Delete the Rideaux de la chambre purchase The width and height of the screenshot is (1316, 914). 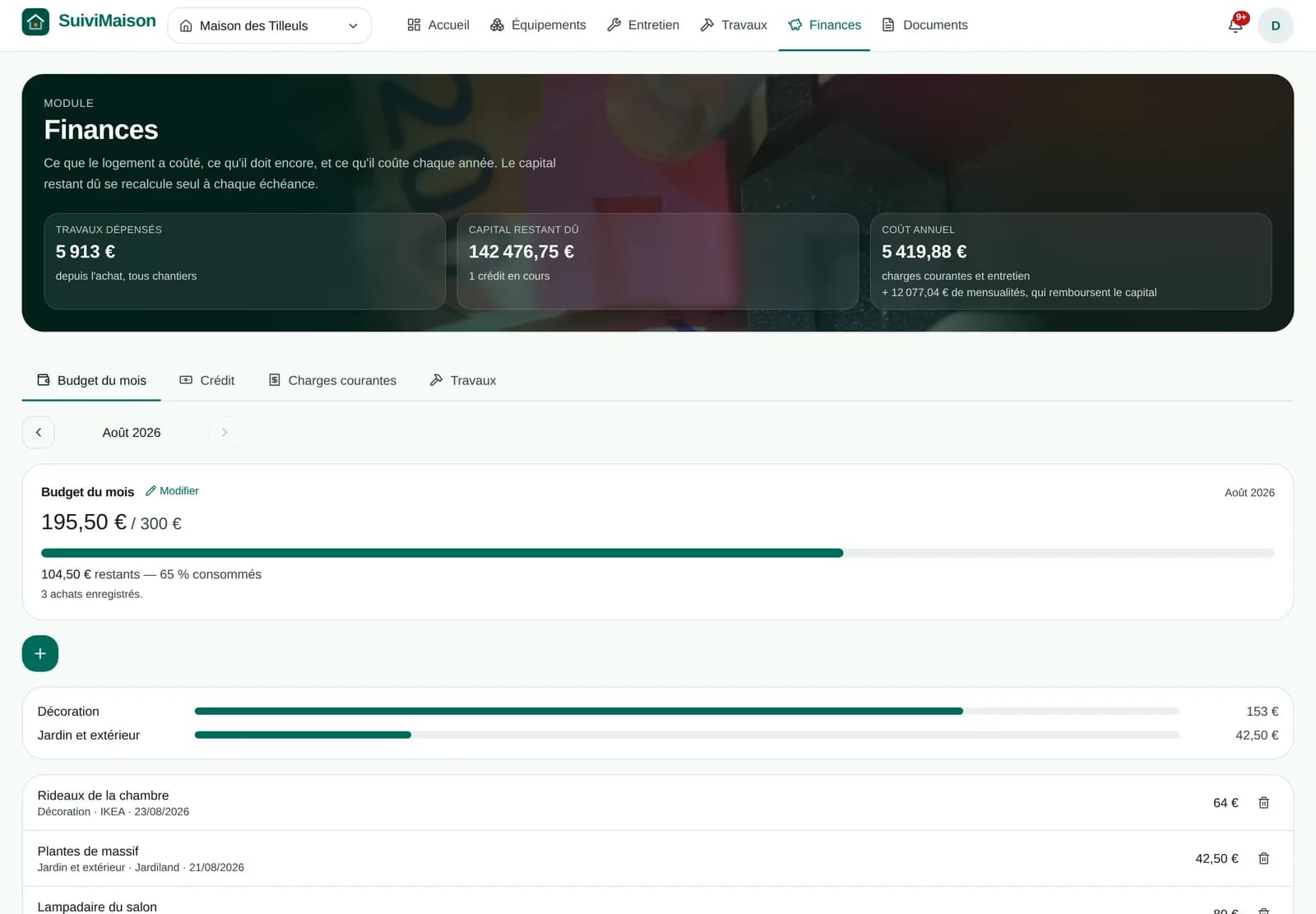point(1263,803)
